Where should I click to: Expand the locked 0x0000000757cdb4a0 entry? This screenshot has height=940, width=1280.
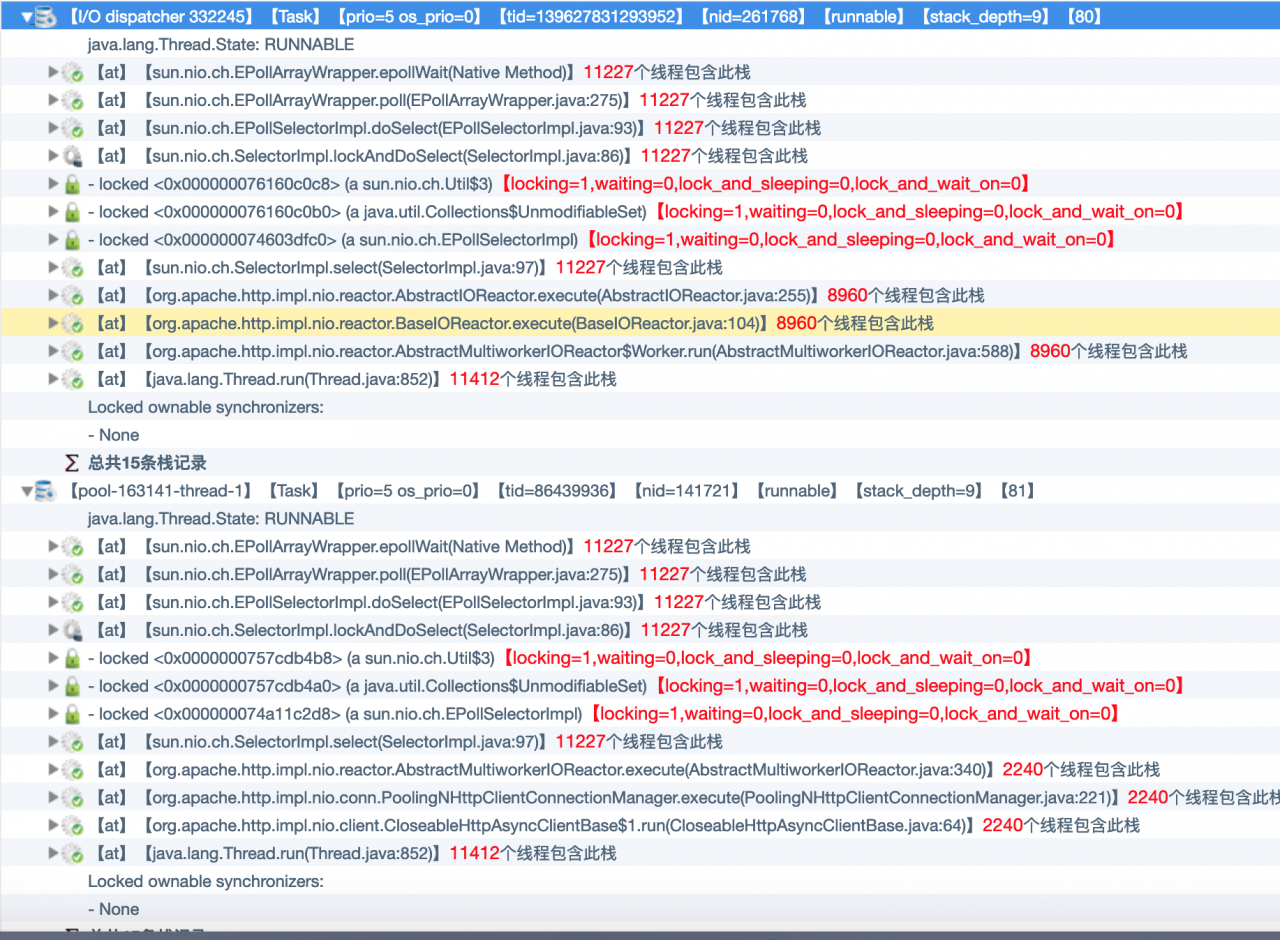click(53, 686)
